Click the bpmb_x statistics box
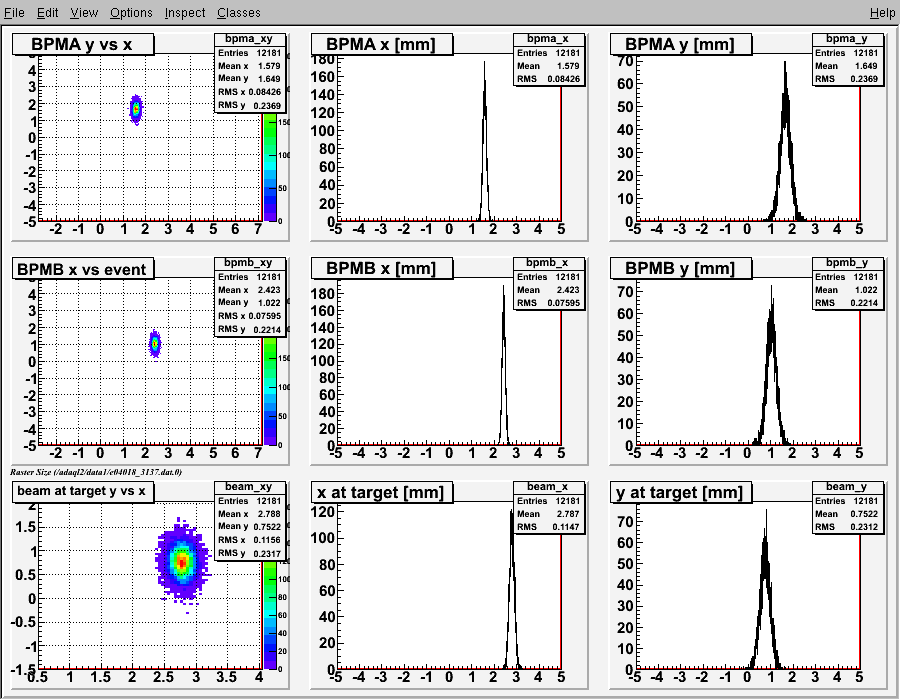 coord(549,283)
